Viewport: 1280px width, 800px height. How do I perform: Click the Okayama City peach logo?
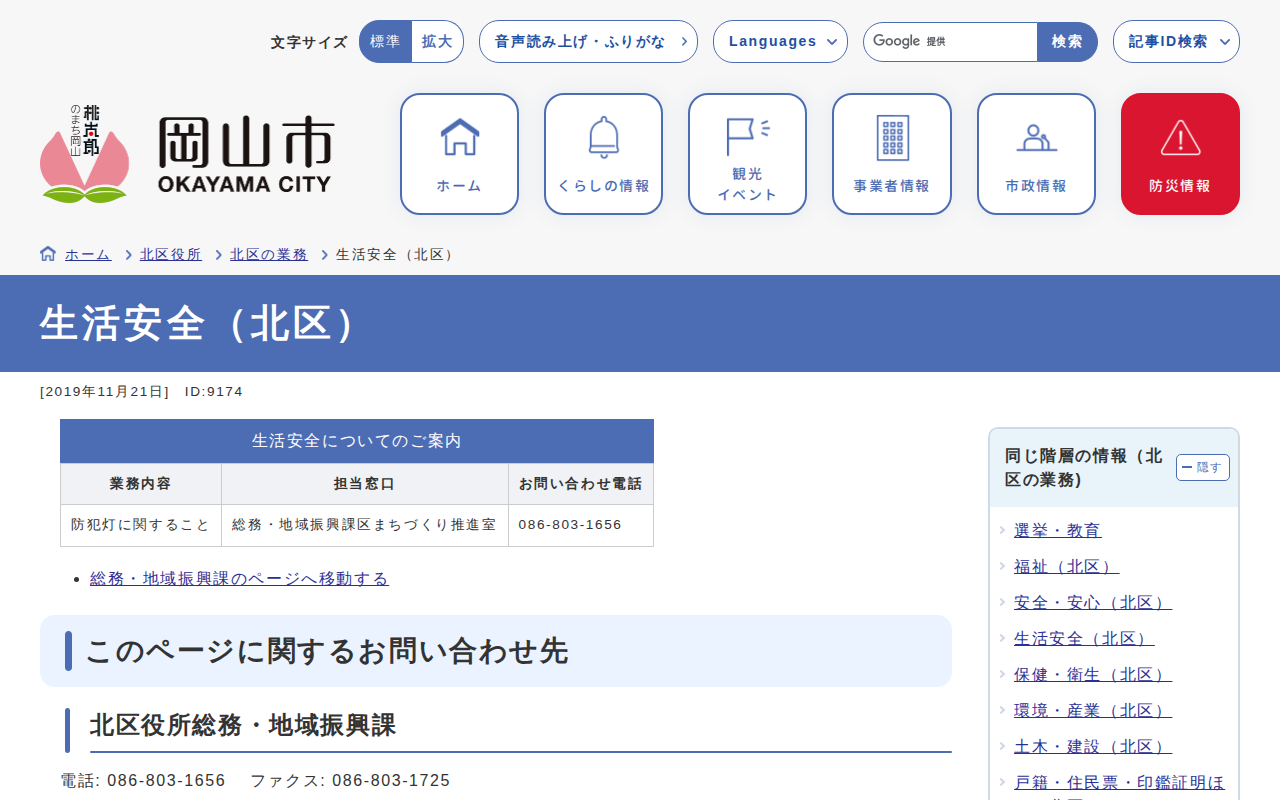point(84,155)
